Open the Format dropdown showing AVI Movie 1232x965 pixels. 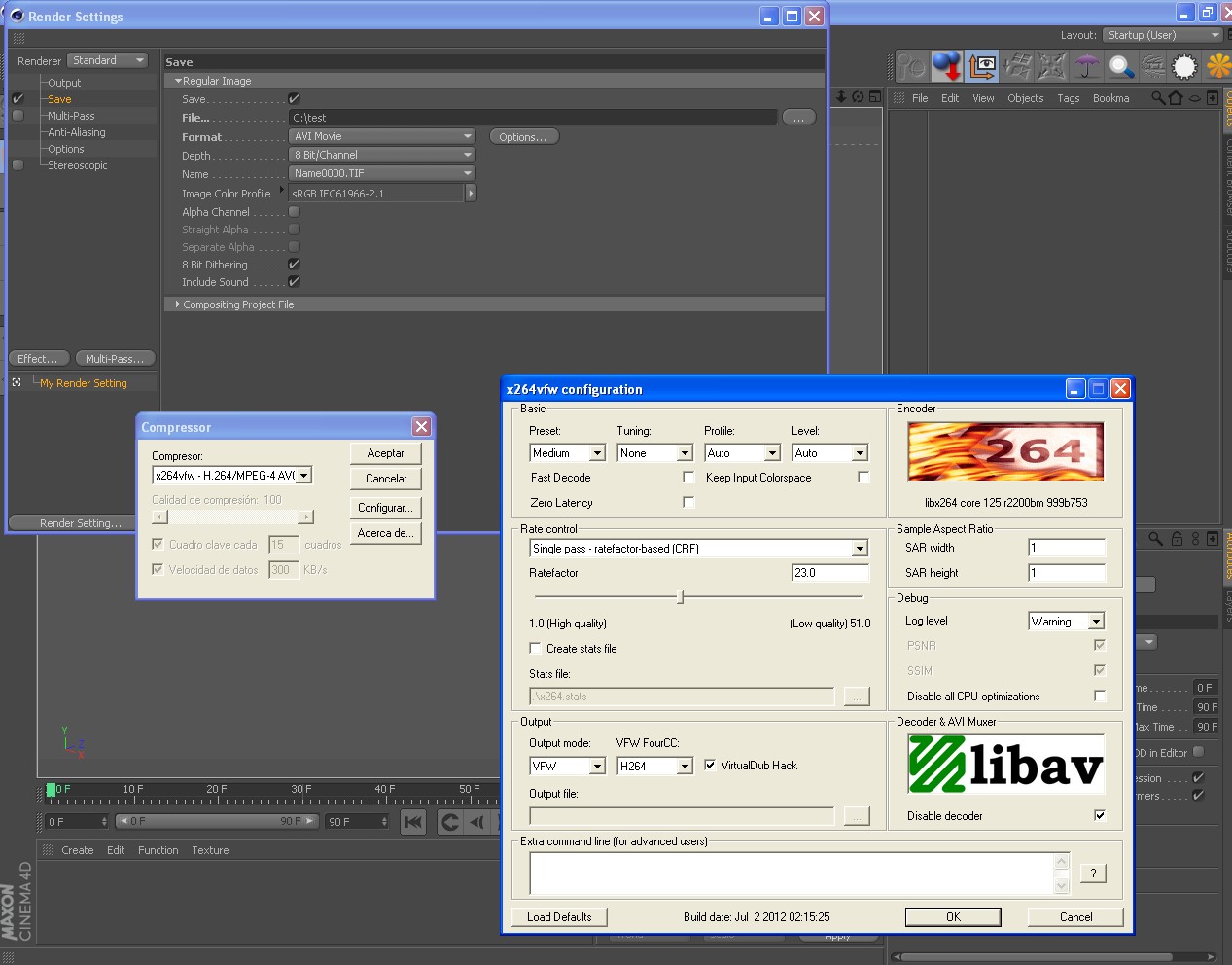382,136
